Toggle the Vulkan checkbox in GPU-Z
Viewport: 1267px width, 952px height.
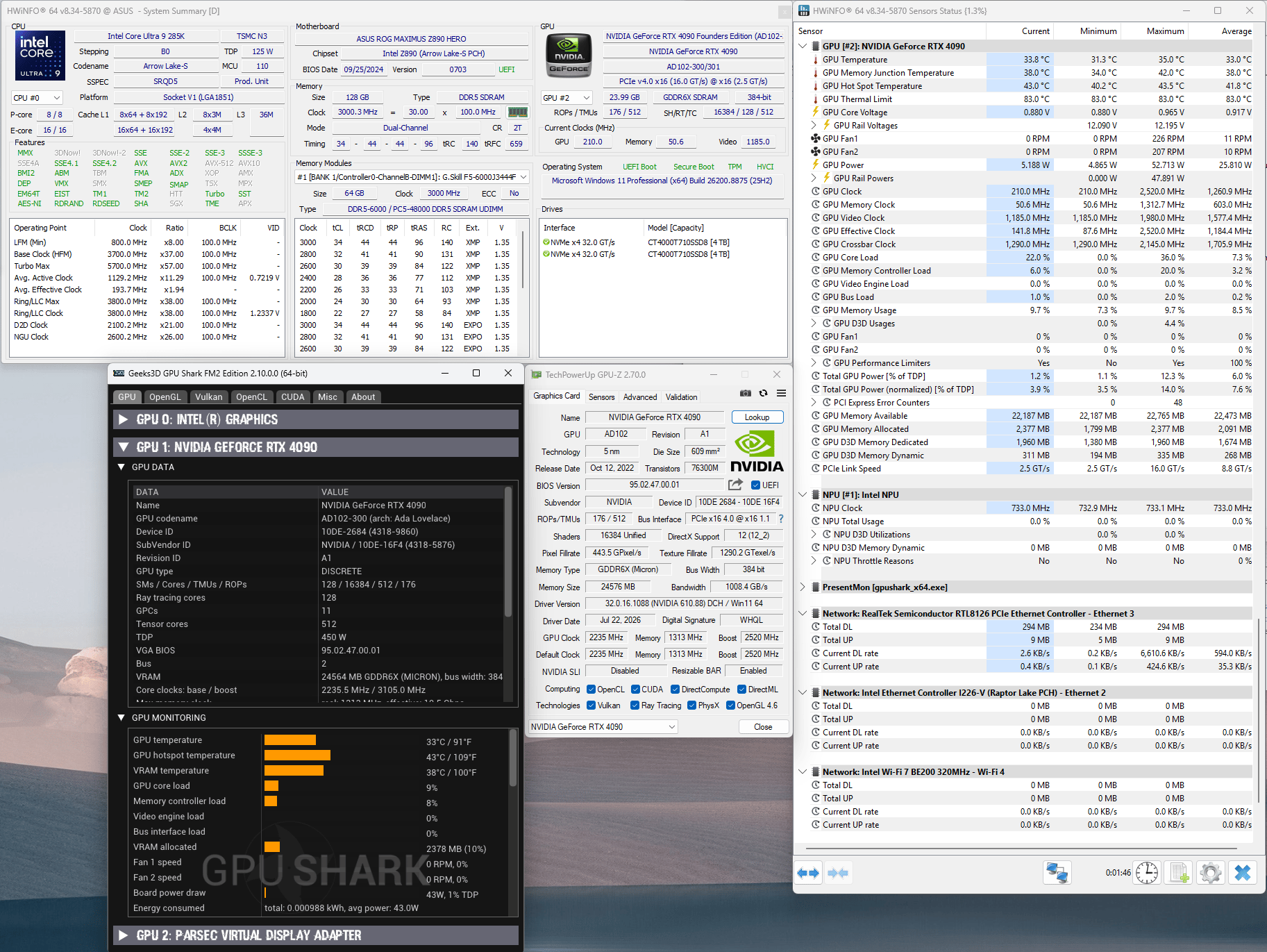tap(591, 705)
